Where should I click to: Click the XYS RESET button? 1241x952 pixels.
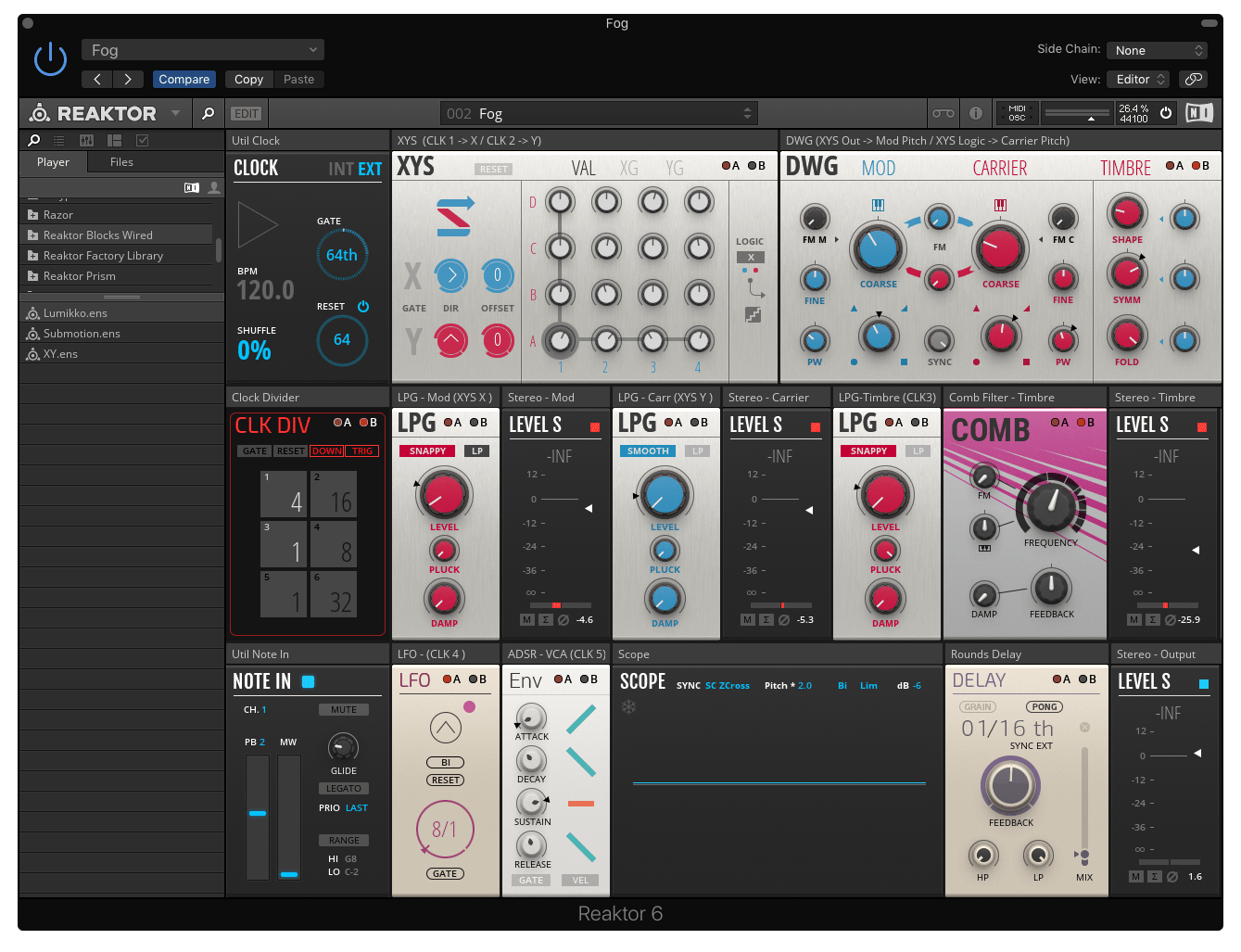pyautogui.click(x=494, y=170)
